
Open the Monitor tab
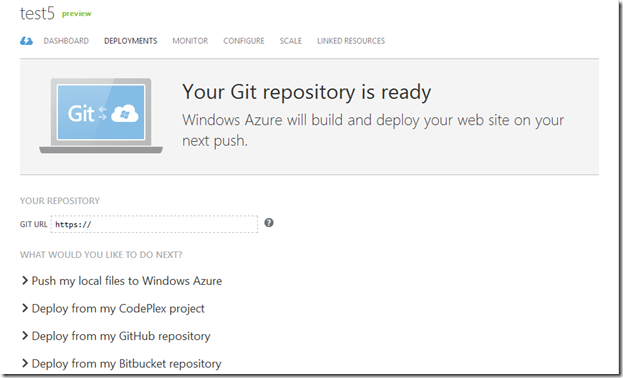tap(190, 41)
